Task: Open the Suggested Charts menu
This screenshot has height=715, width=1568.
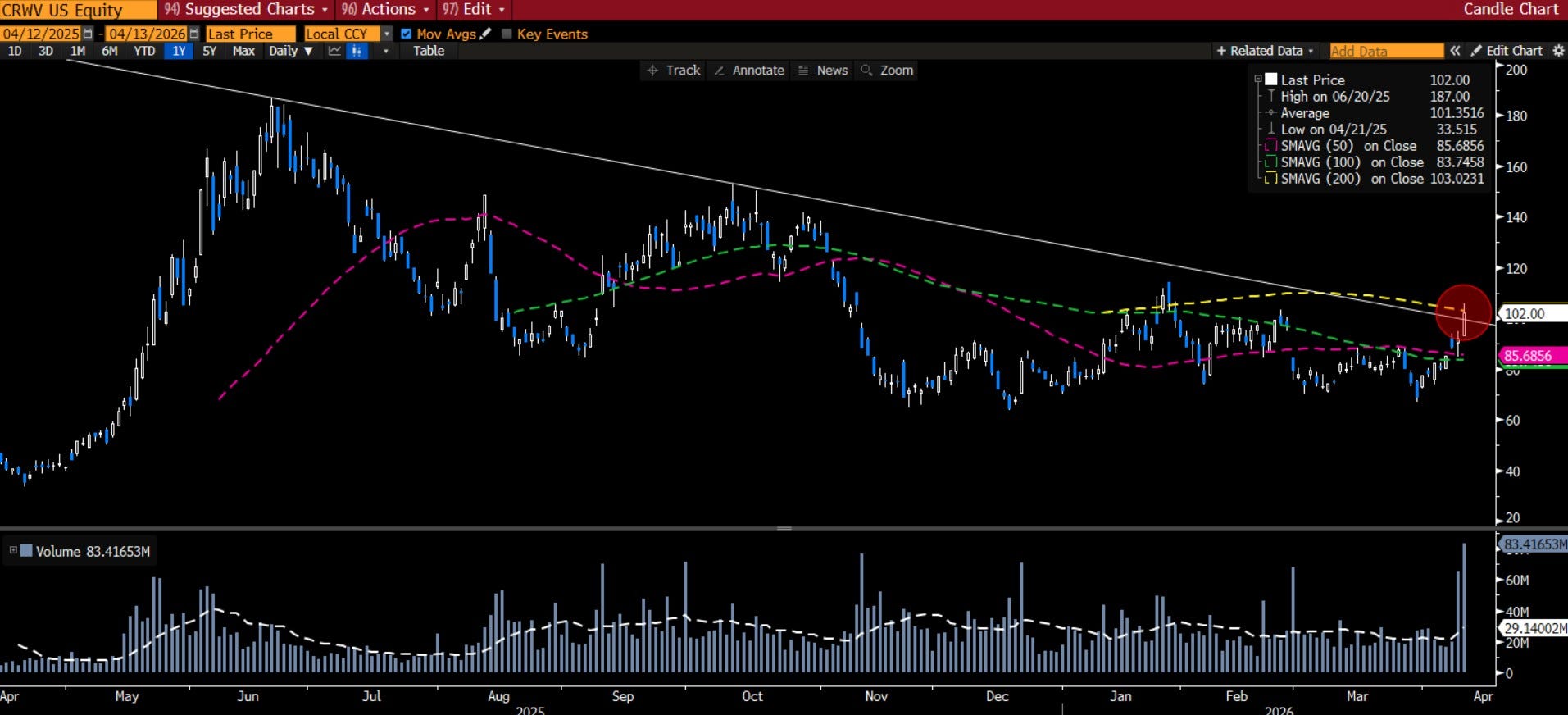Action: point(246,9)
